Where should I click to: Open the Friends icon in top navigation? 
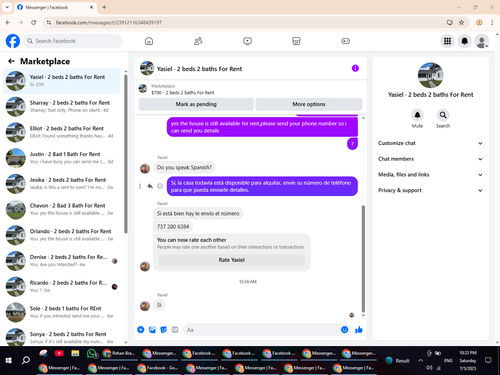pos(198,41)
